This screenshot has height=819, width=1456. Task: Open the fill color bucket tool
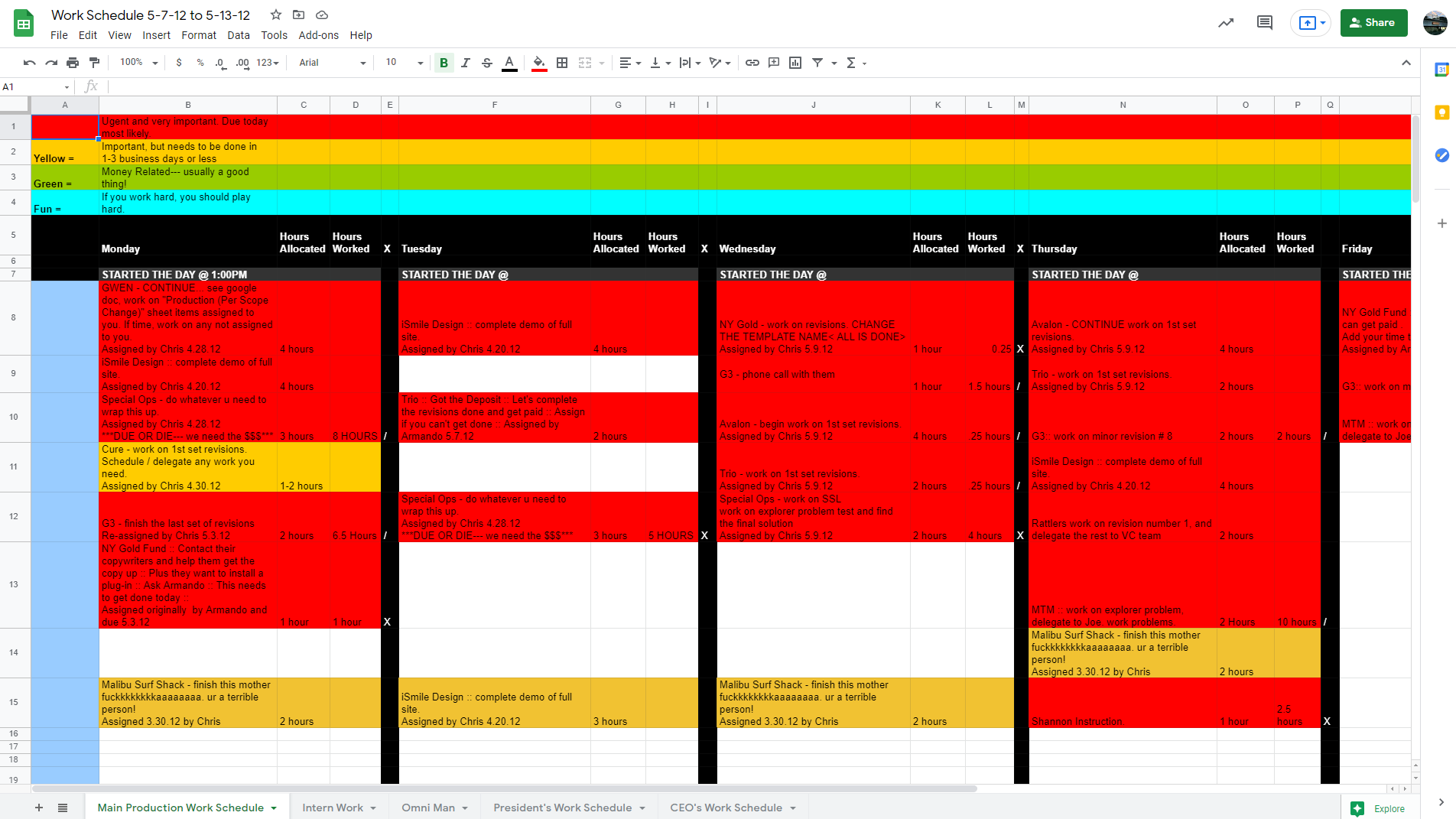tap(539, 63)
